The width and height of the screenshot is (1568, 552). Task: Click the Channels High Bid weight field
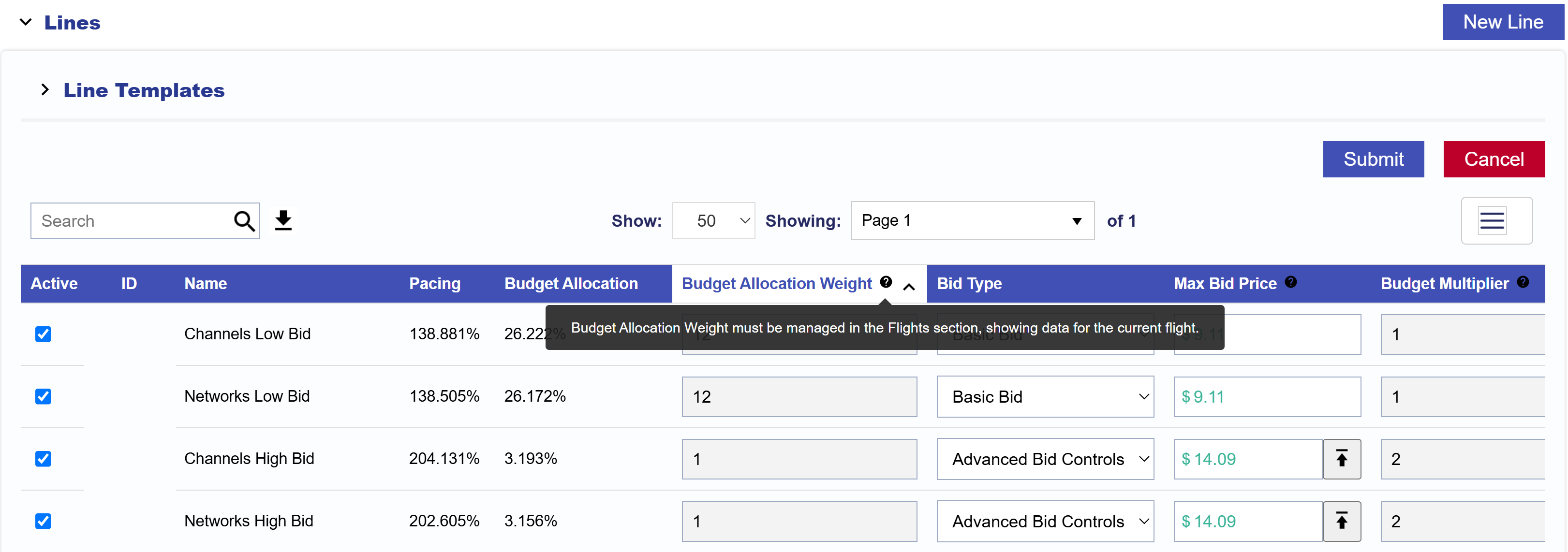(x=799, y=459)
